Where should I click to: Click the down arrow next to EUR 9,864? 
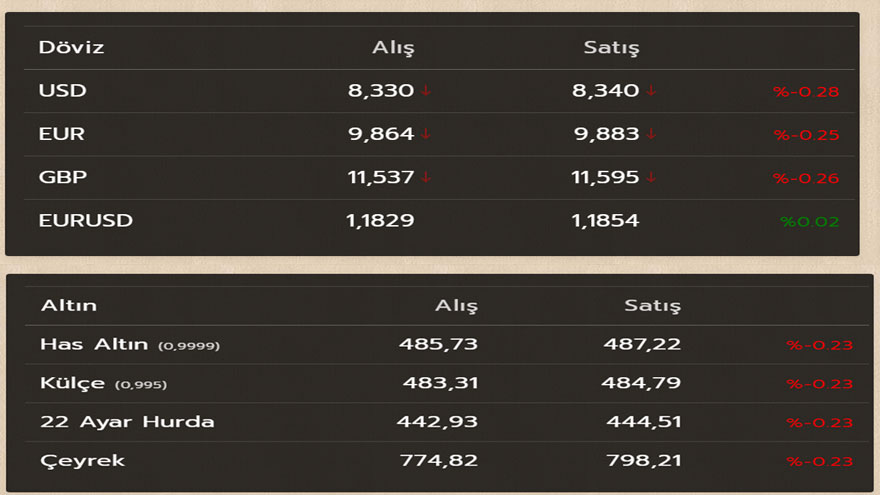point(427,134)
